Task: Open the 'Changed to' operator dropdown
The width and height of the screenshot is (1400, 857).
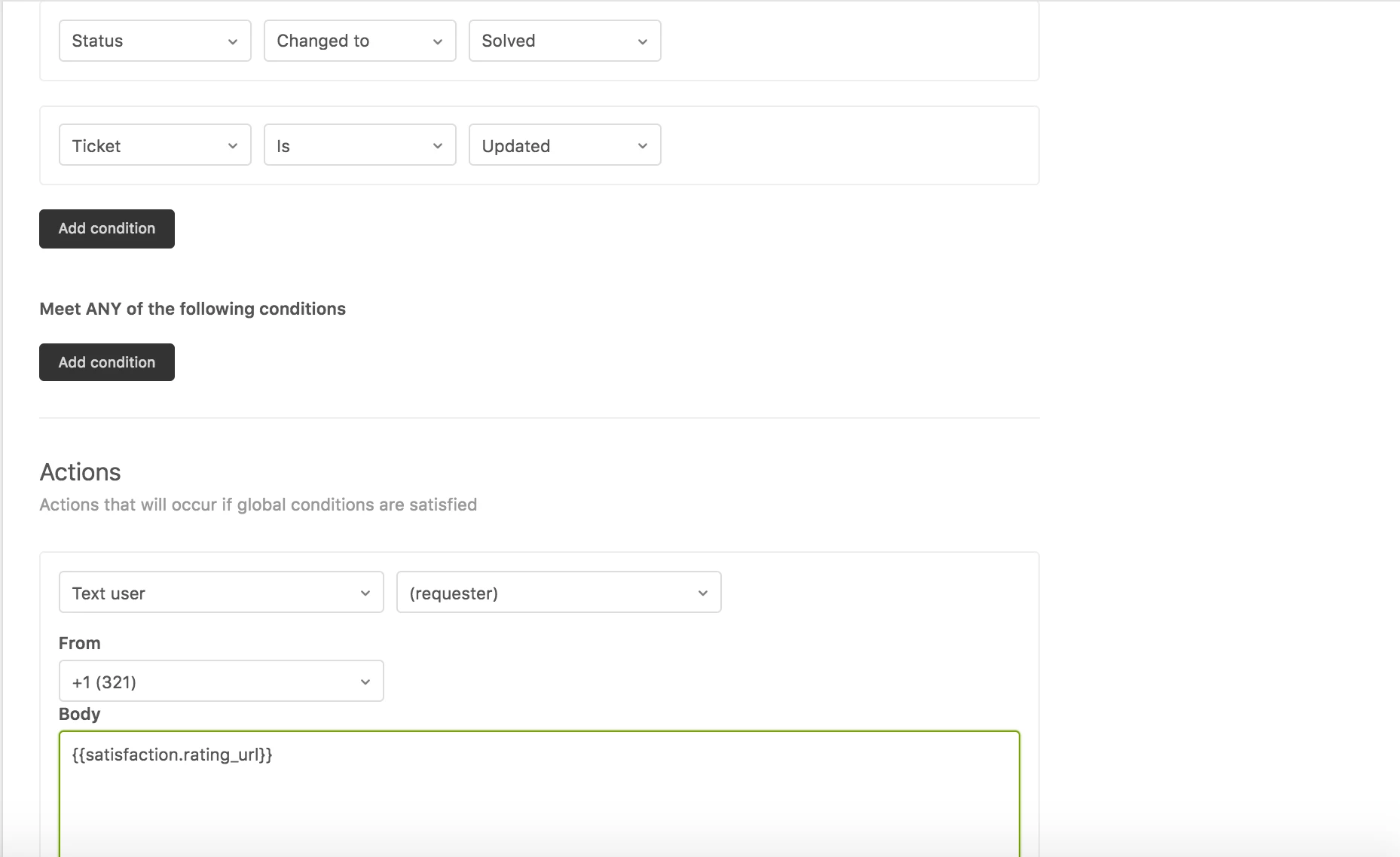Action: point(359,41)
